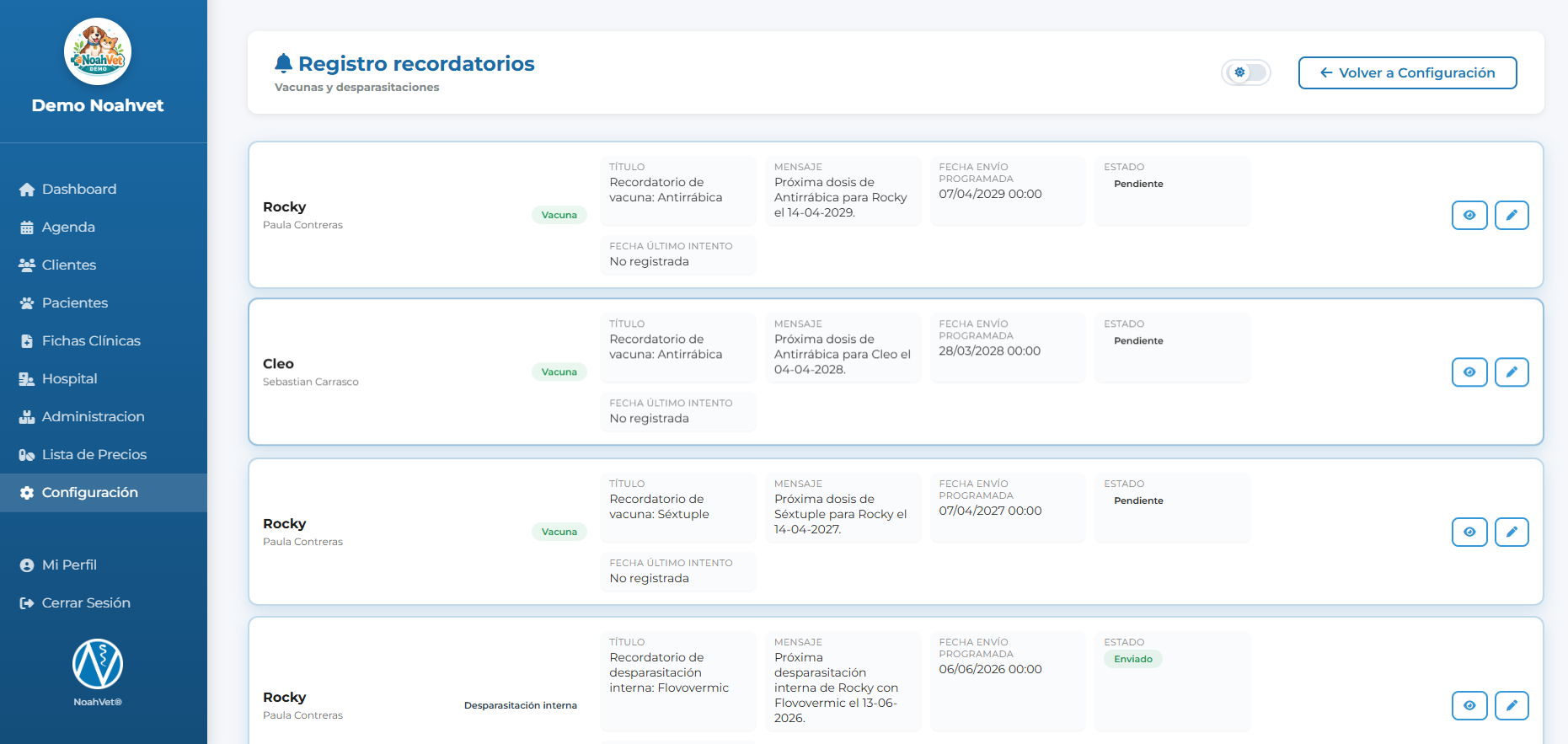Toggle the switch next to Volver a Configuración
This screenshot has height=744, width=1568.
[x=1246, y=72]
